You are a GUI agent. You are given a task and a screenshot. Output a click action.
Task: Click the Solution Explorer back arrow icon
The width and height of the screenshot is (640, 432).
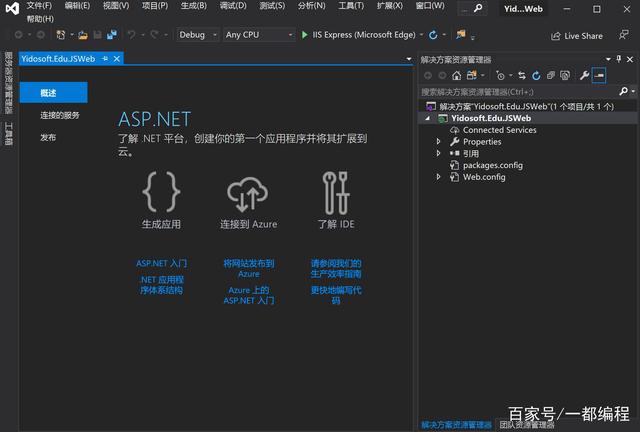coord(428,76)
